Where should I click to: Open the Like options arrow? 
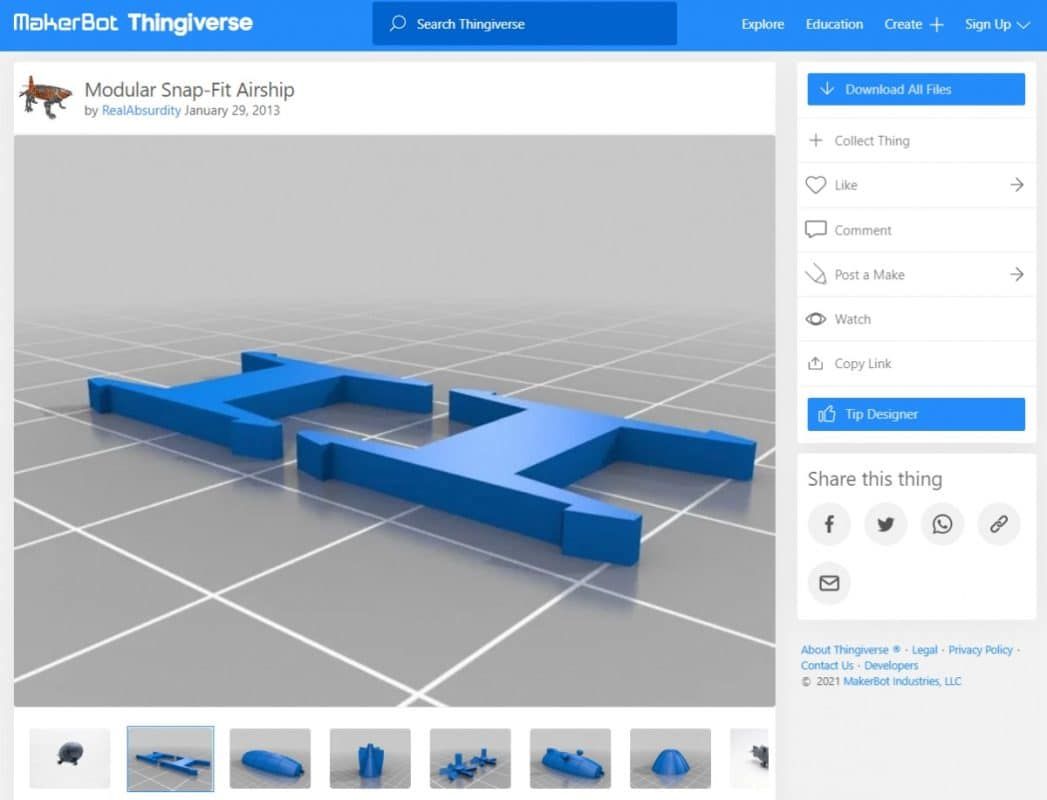pos(1016,185)
